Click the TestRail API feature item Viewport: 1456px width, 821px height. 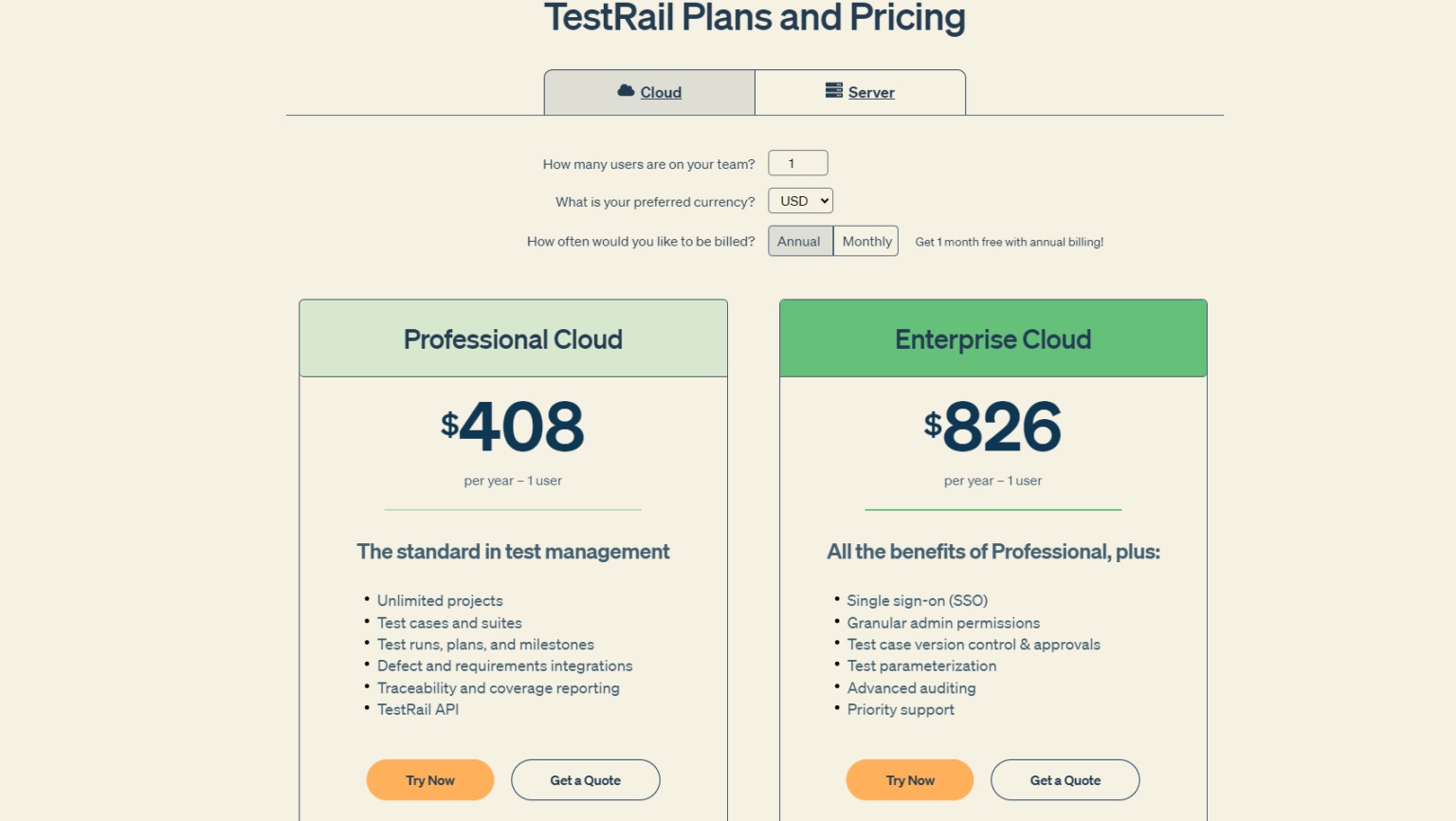click(x=418, y=710)
